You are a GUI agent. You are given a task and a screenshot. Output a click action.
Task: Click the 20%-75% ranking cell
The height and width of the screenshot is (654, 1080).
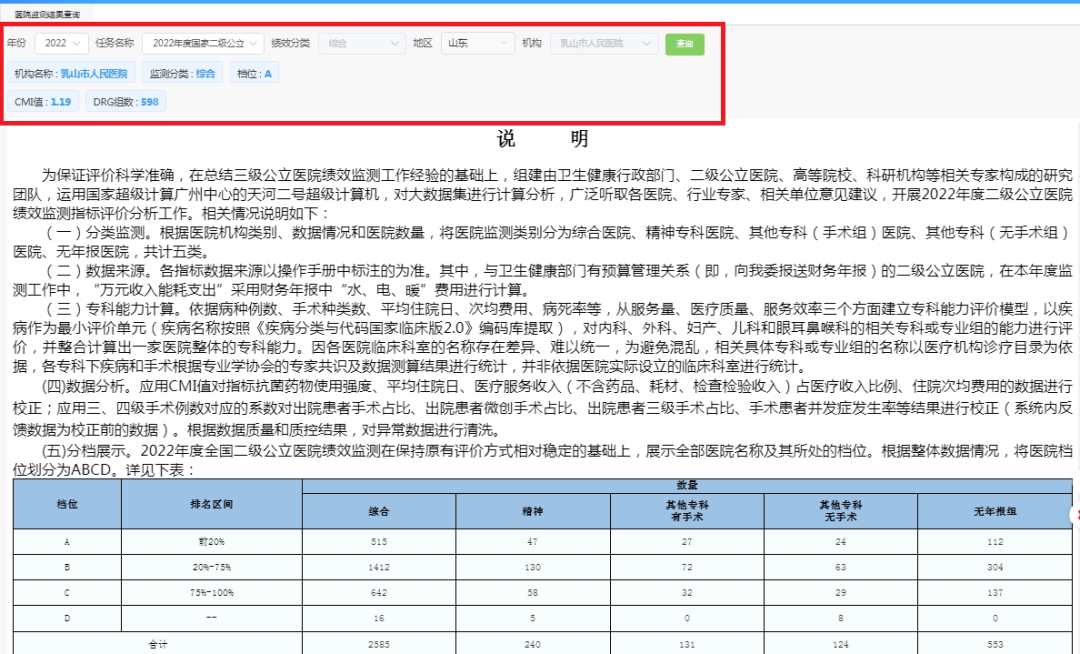pos(211,567)
